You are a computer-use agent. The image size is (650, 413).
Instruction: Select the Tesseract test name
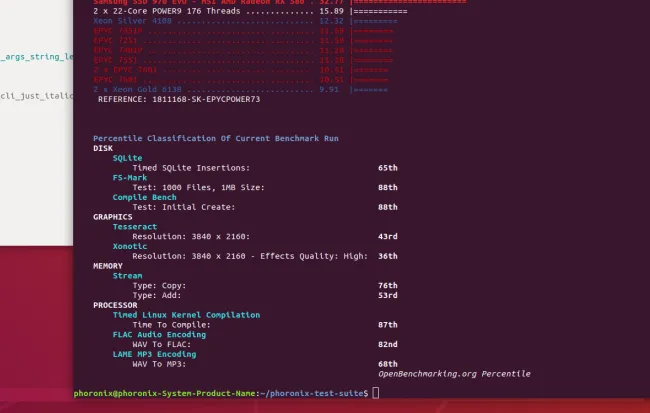tap(135, 227)
